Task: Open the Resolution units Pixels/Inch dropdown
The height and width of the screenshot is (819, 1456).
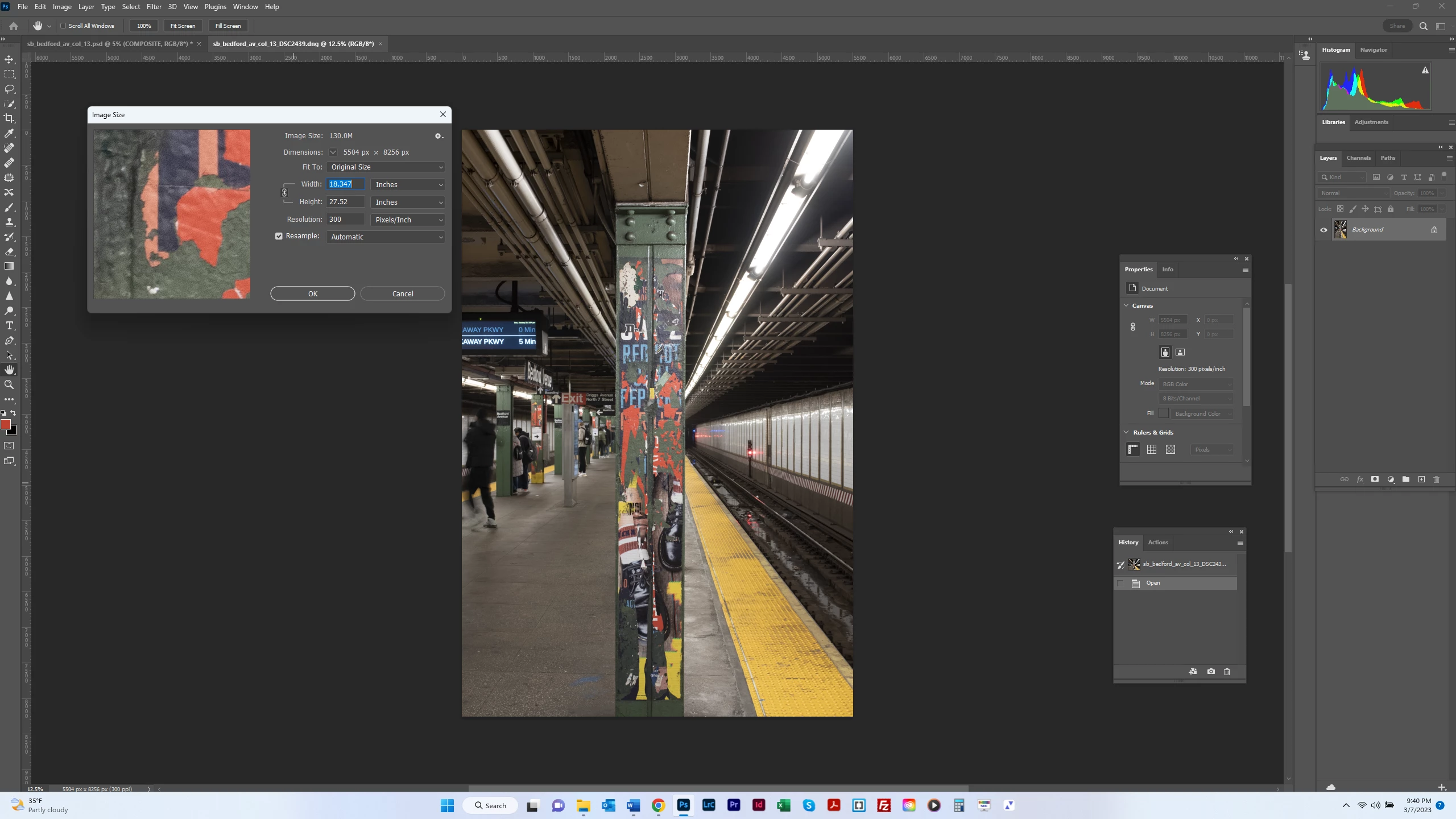Action: click(x=408, y=220)
